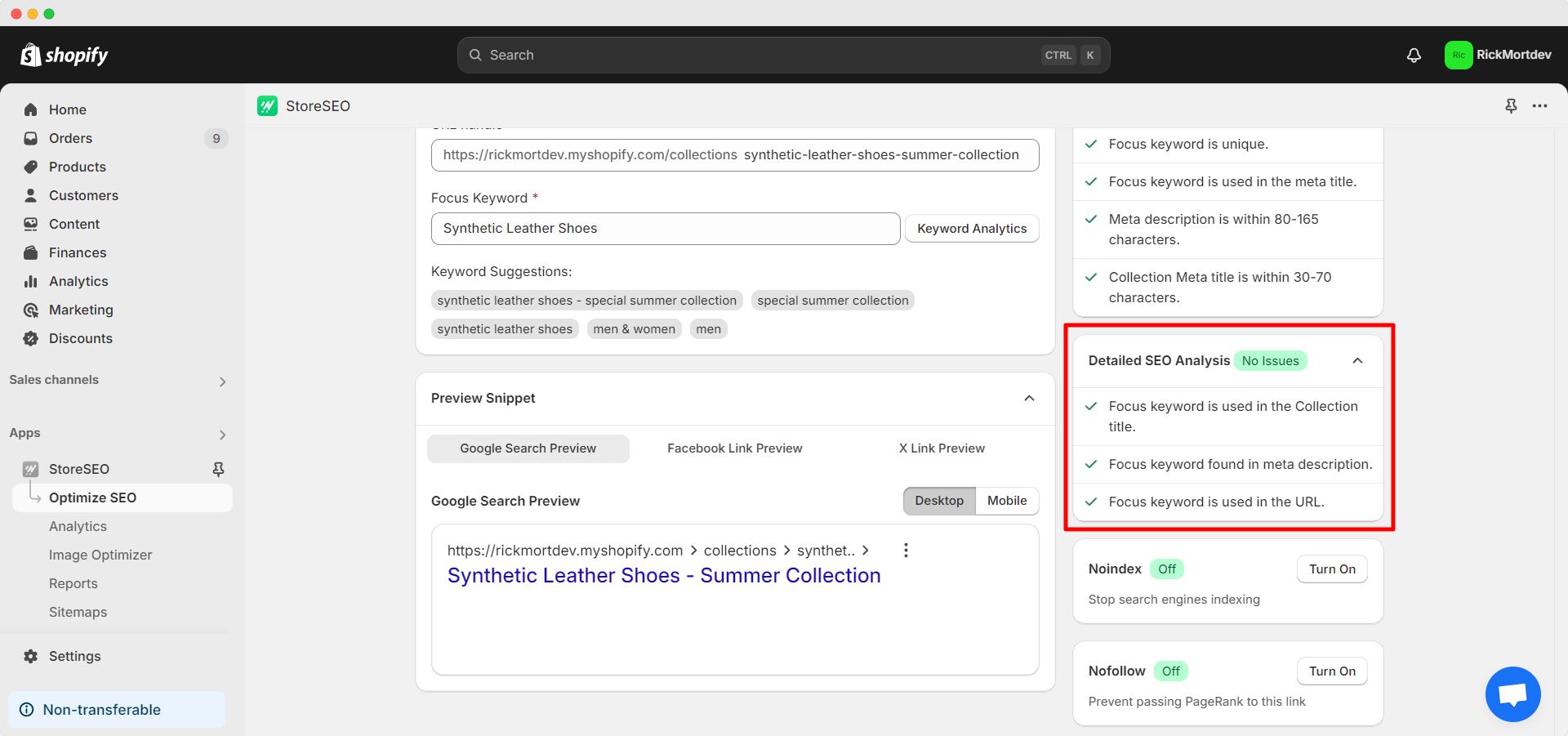Open Optimize SEO in sidebar

pyautogui.click(x=122, y=497)
